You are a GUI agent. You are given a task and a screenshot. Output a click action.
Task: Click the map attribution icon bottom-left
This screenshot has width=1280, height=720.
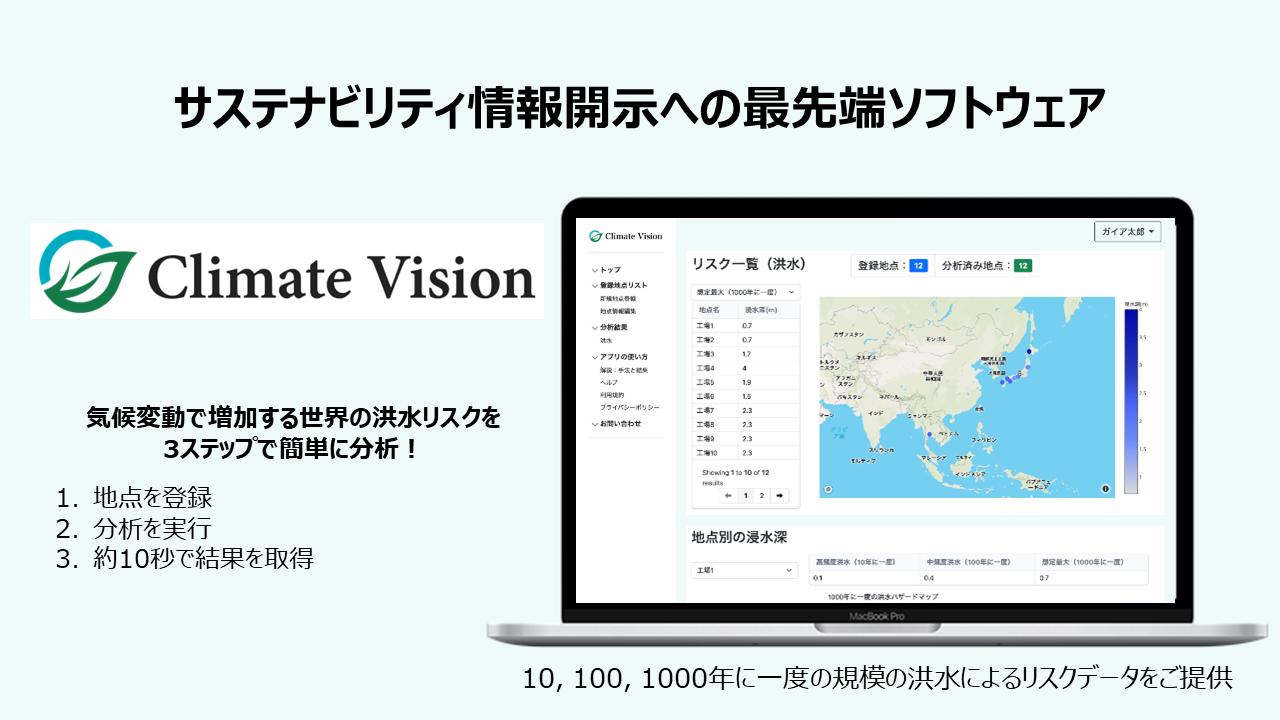tap(828, 489)
